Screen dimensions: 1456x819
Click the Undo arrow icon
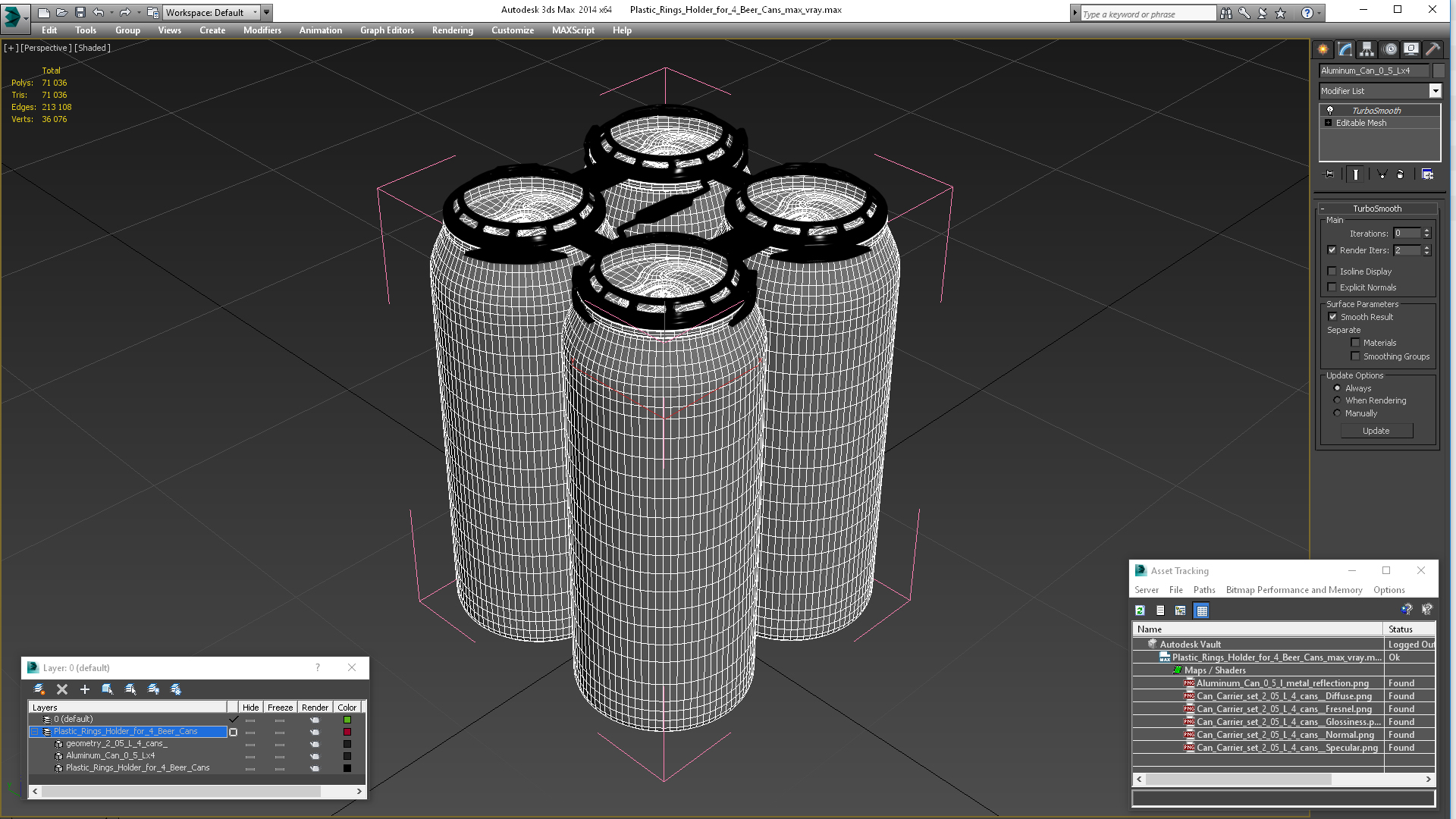coord(98,13)
